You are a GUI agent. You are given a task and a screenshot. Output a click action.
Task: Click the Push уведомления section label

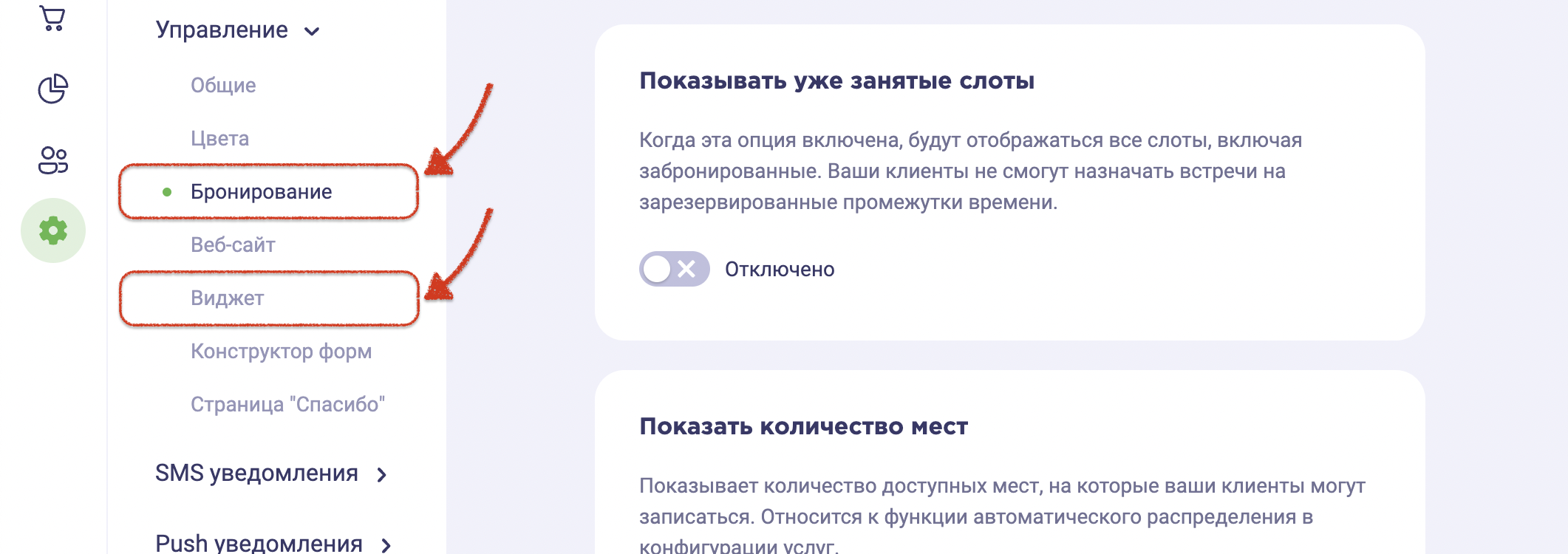[x=259, y=544]
